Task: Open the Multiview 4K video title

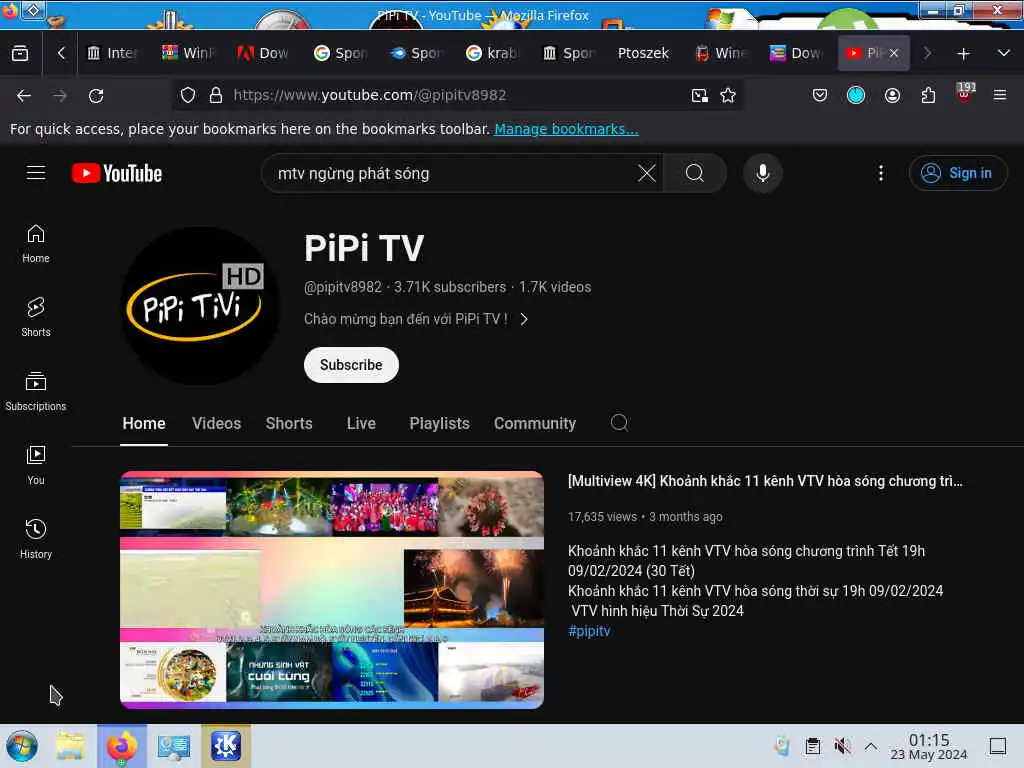Action: click(x=765, y=481)
